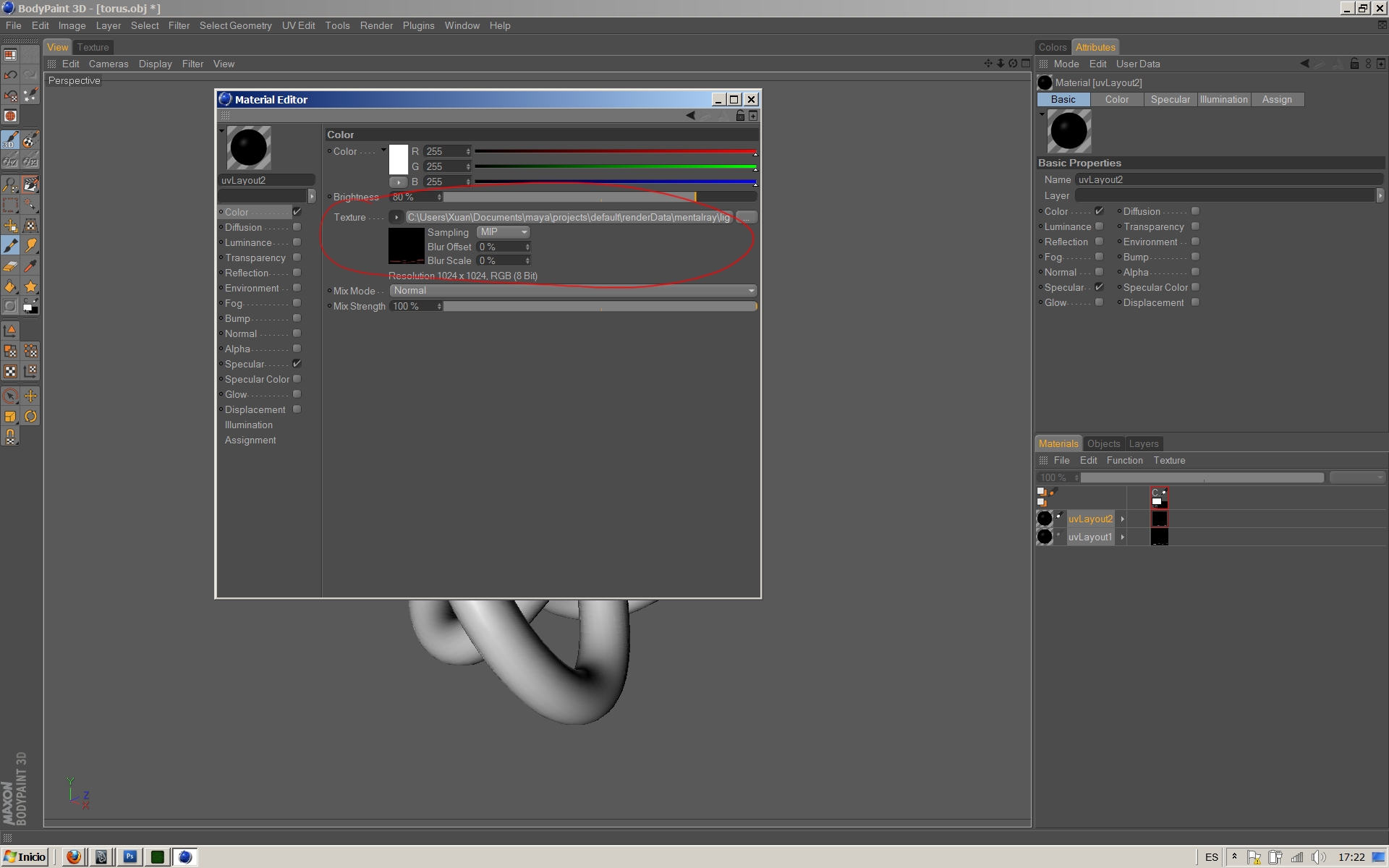
Task: Select the Fill Bucket tool
Action: 10,286
